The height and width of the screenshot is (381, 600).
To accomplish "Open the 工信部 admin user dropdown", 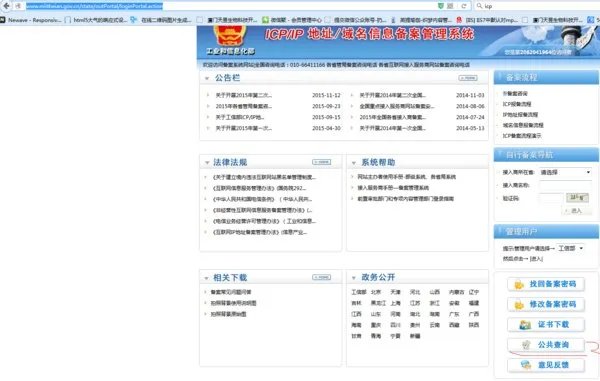I will (570, 248).
